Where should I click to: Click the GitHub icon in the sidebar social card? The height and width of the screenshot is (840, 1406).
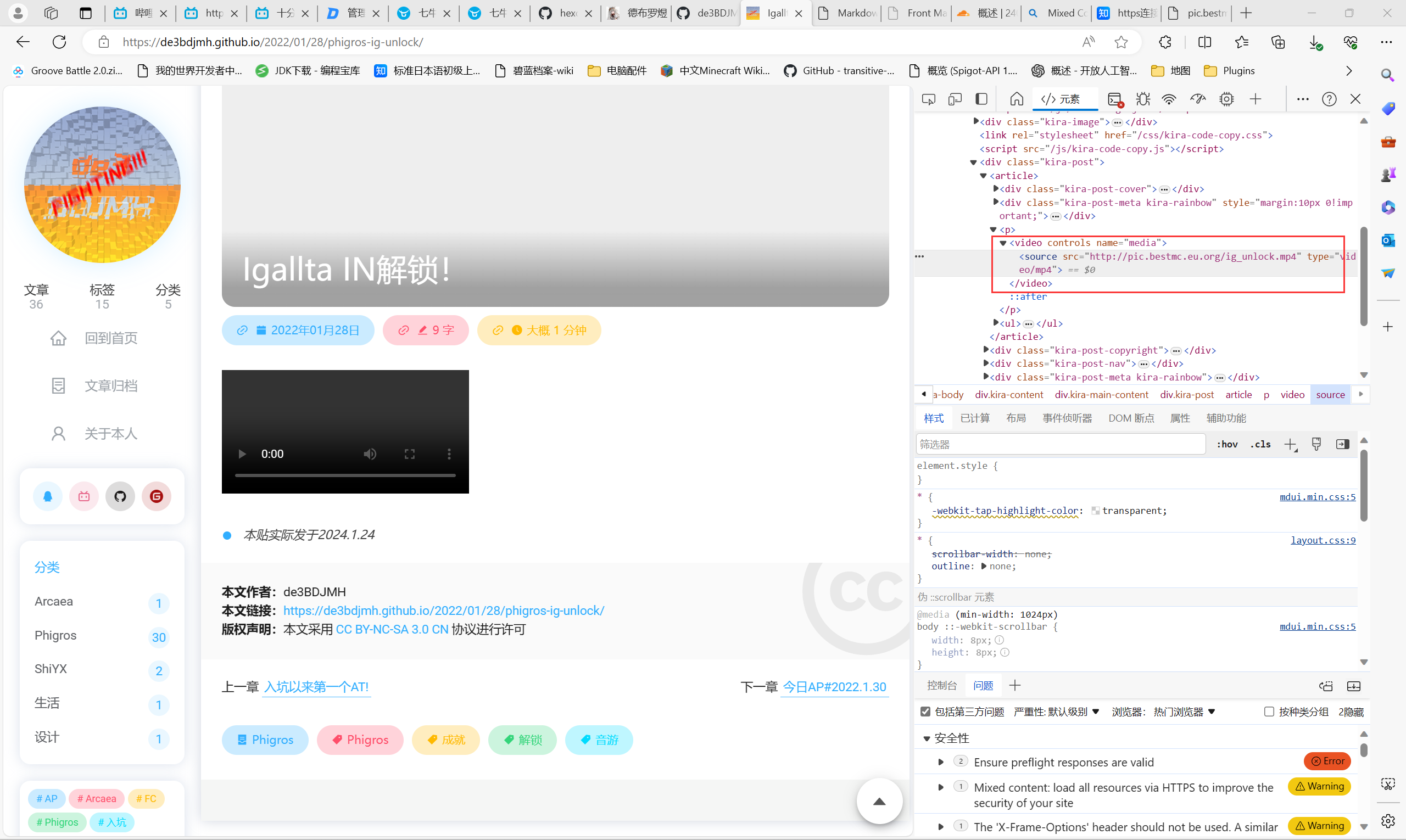(x=120, y=496)
